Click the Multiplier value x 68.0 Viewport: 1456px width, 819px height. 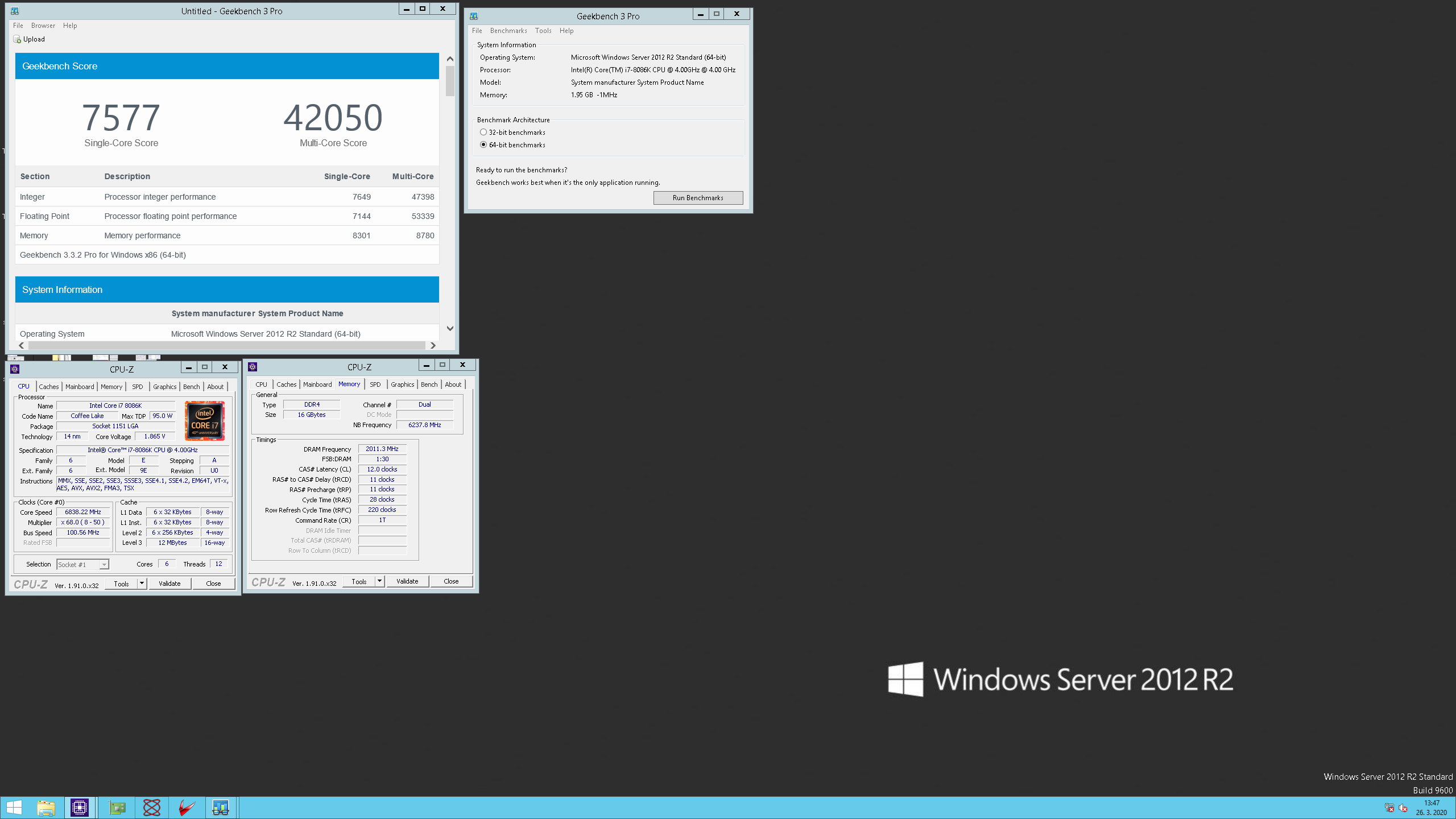(x=83, y=523)
